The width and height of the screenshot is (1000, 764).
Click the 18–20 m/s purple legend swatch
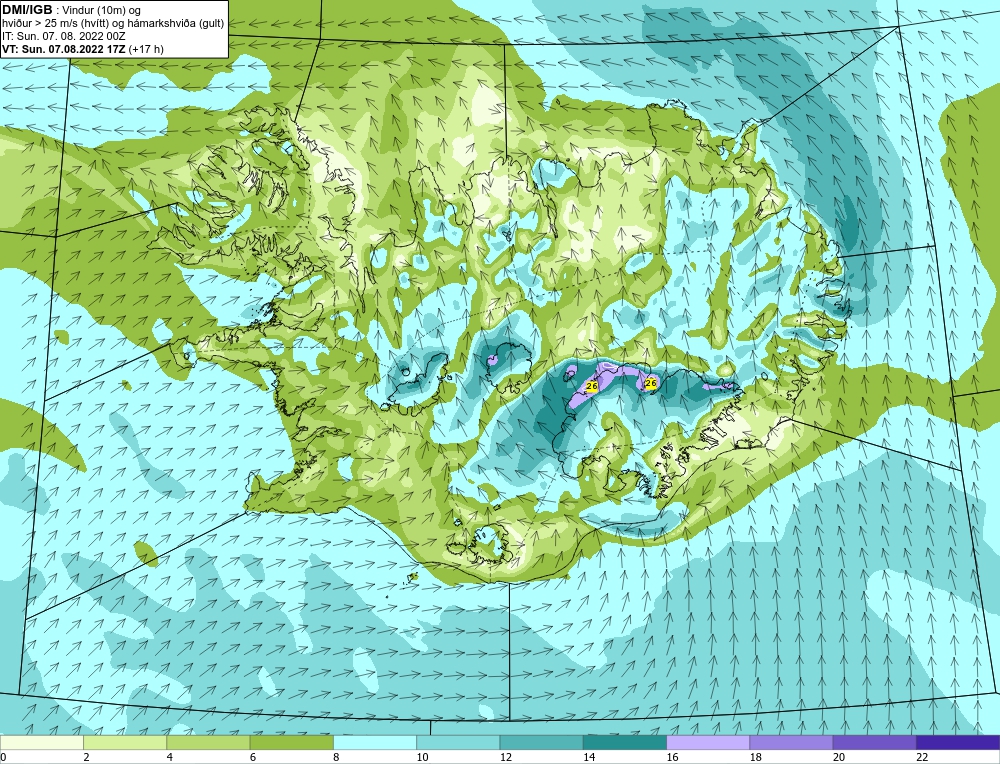(x=791, y=742)
